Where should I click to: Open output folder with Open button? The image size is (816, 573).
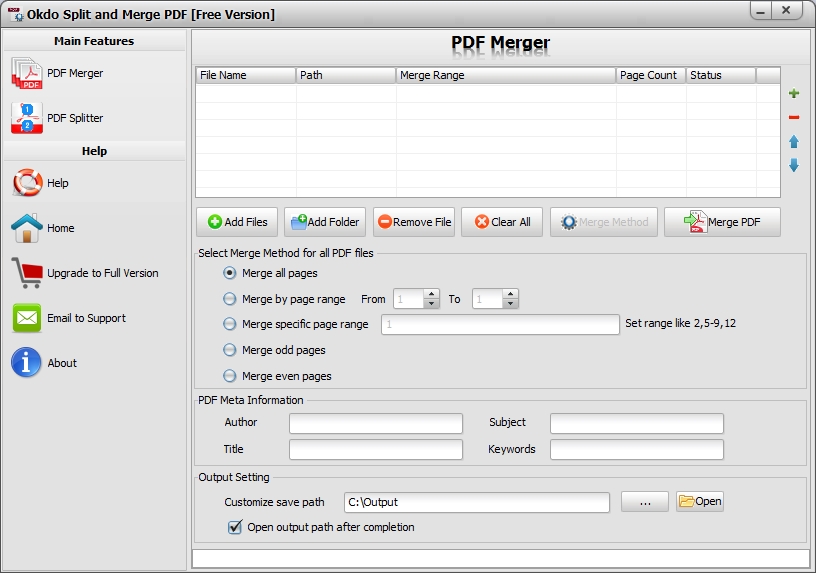(x=700, y=501)
